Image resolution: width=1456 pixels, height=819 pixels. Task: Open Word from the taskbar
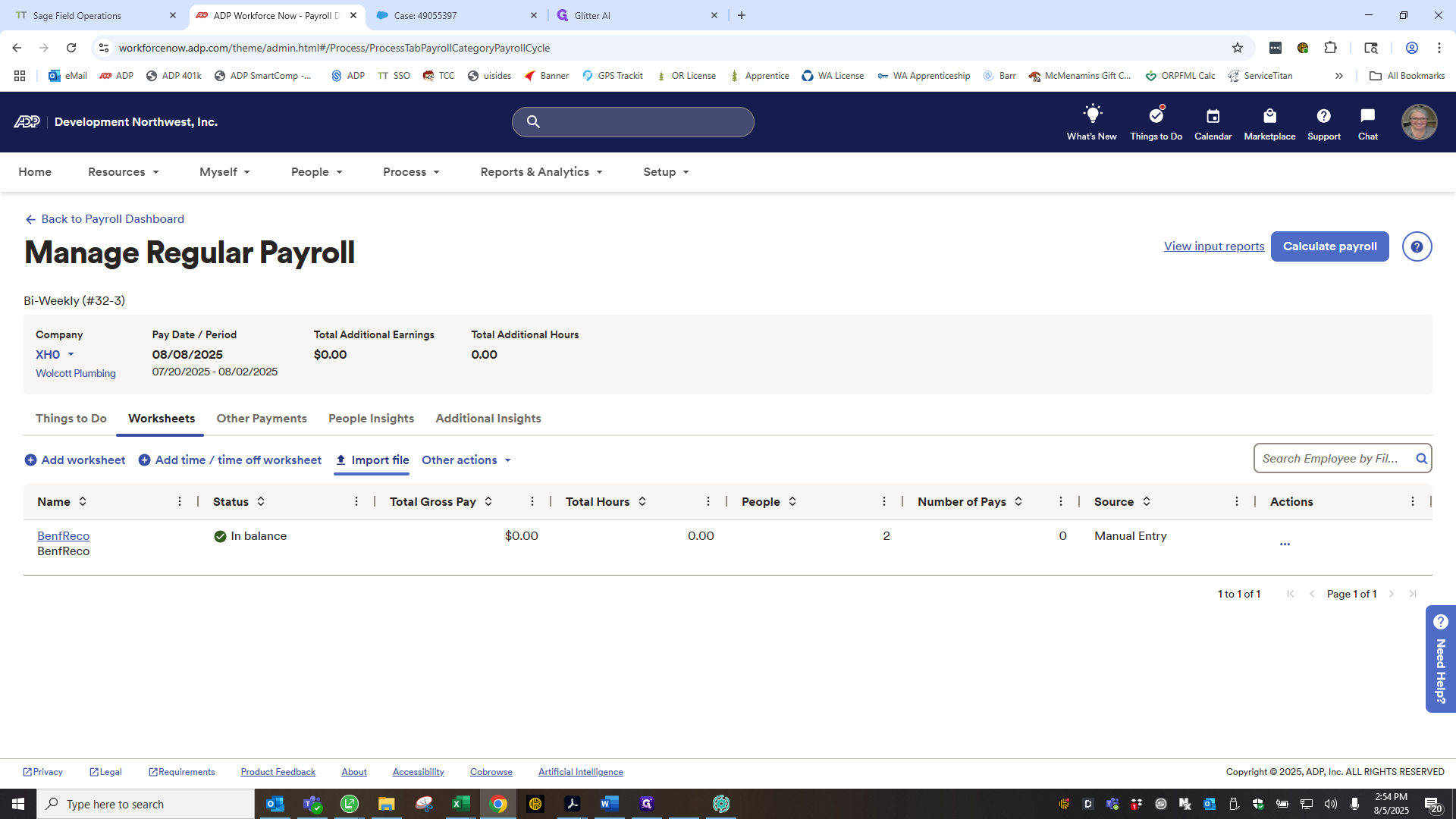[609, 804]
